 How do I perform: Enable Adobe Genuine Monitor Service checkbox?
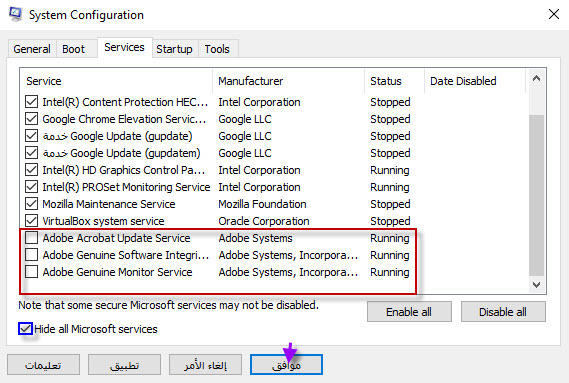pyautogui.click(x=32, y=272)
